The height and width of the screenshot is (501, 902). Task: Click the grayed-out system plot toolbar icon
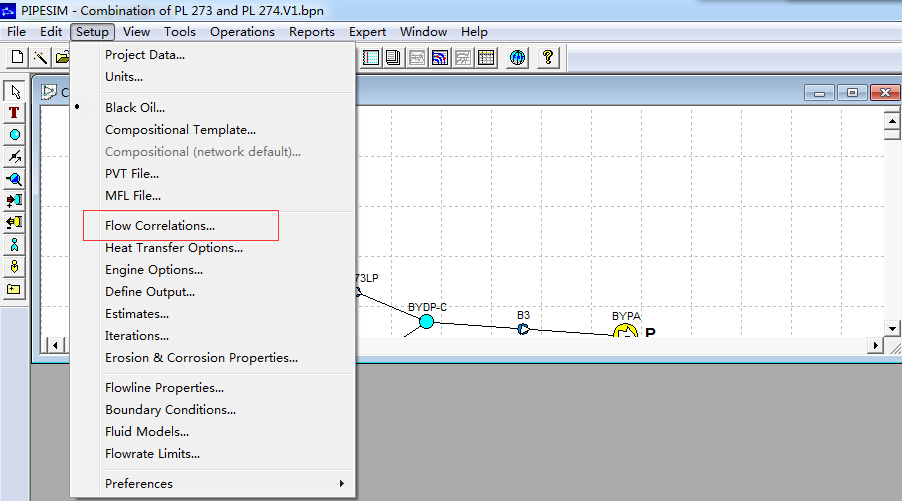pos(463,58)
